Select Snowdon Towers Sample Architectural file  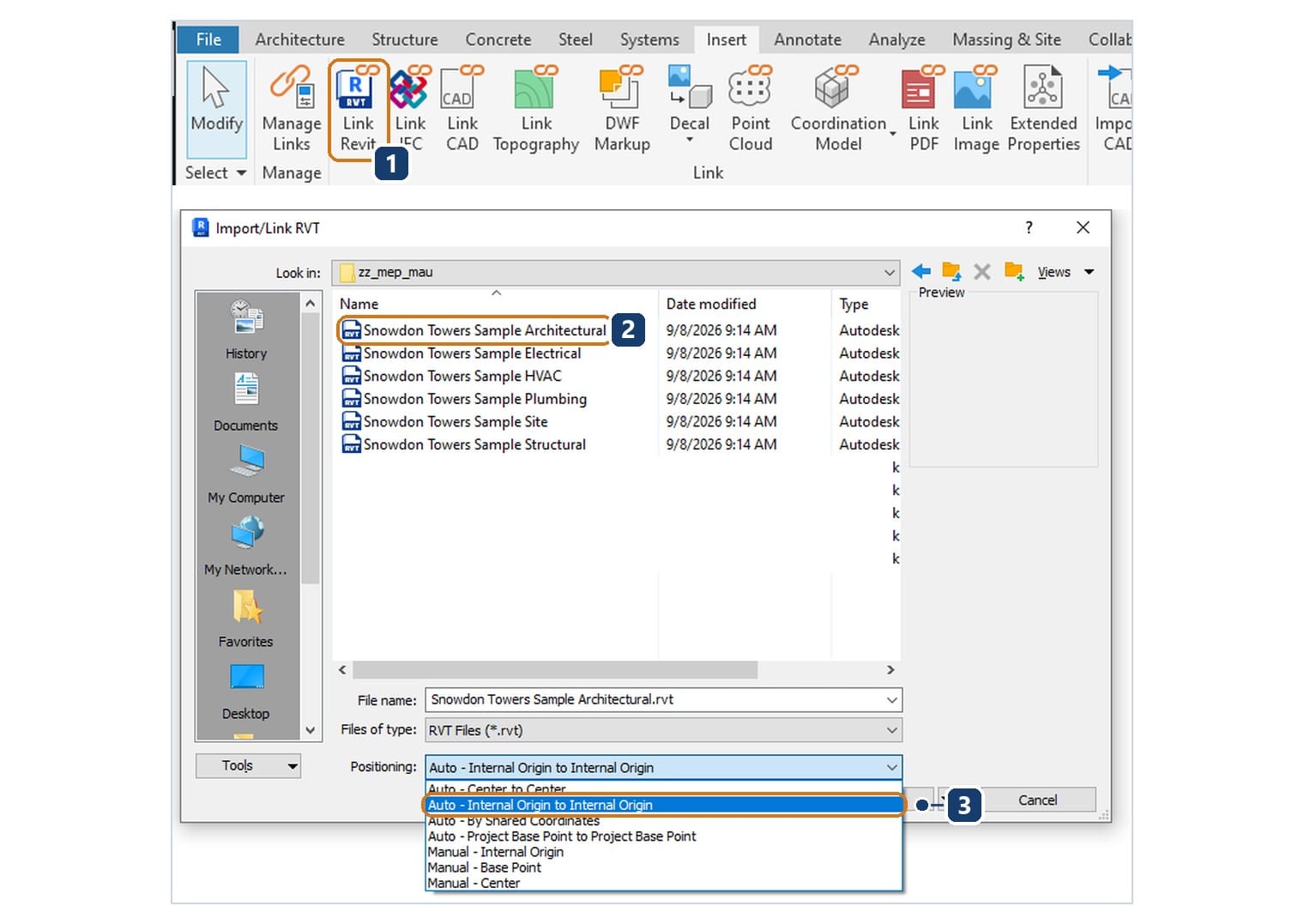474,330
